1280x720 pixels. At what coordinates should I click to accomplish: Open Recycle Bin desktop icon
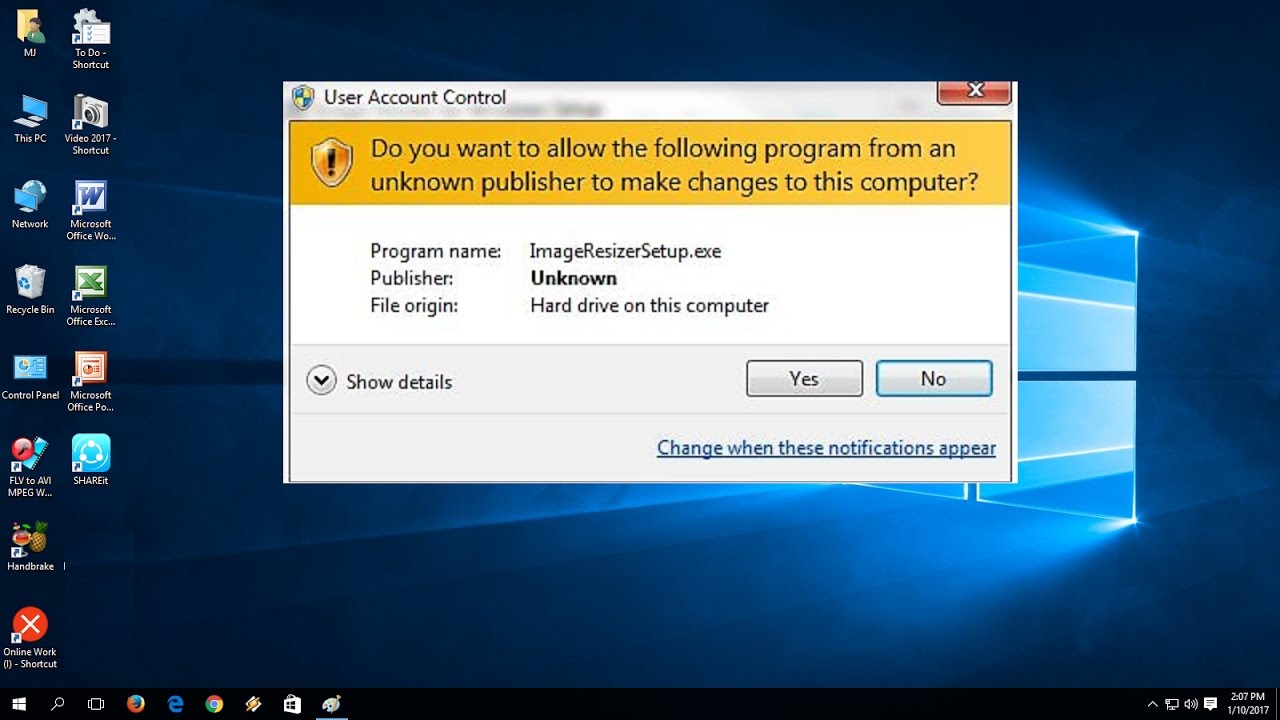[x=30, y=290]
